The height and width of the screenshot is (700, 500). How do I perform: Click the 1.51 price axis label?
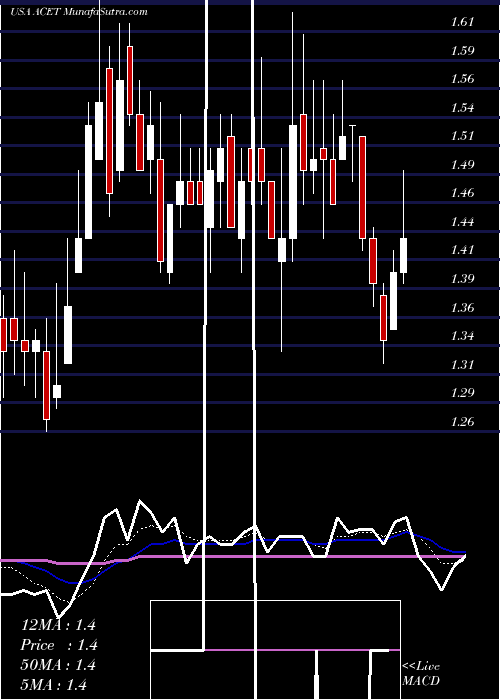coord(462,136)
